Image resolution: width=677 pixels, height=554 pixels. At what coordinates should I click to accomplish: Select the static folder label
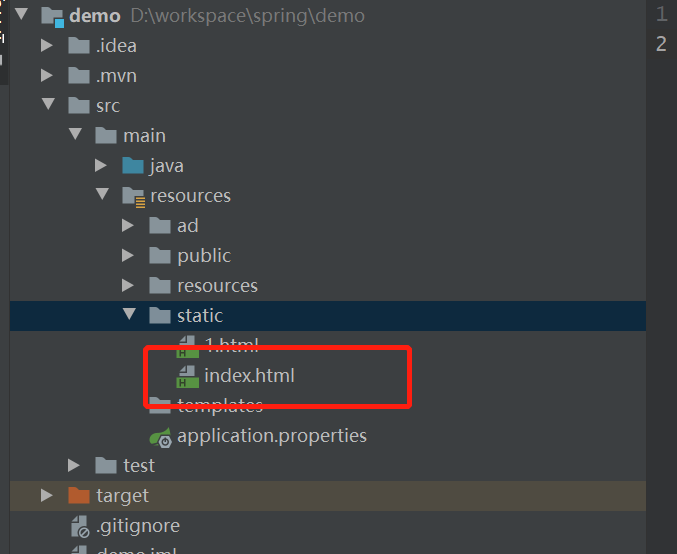200,316
